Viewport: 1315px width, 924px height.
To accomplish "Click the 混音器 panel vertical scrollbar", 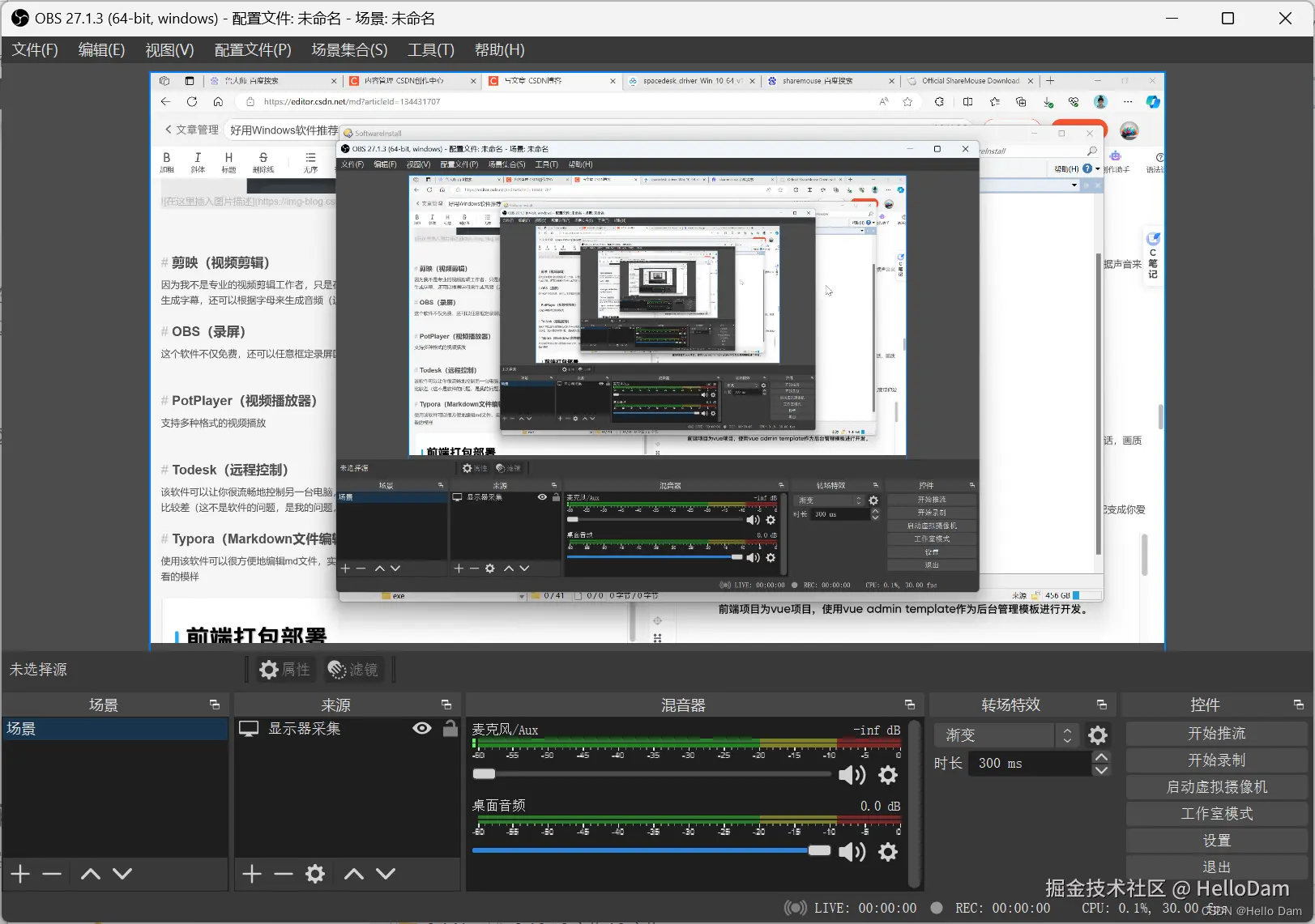I will [x=915, y=803].
